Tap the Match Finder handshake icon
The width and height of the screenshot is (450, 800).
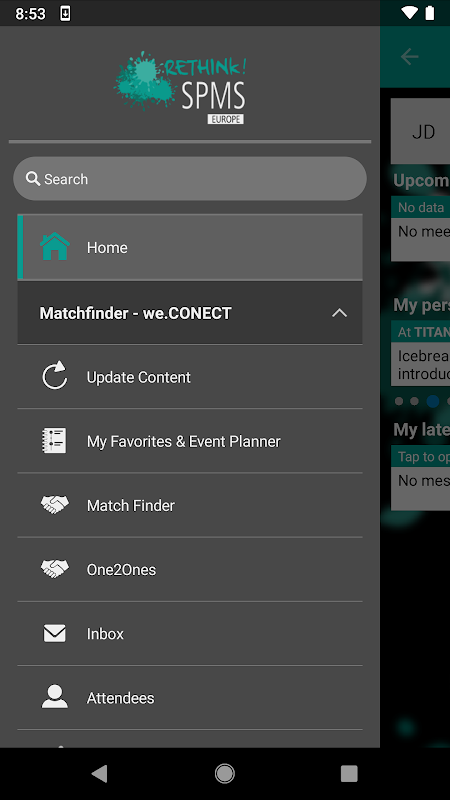(x=55, y=505)
